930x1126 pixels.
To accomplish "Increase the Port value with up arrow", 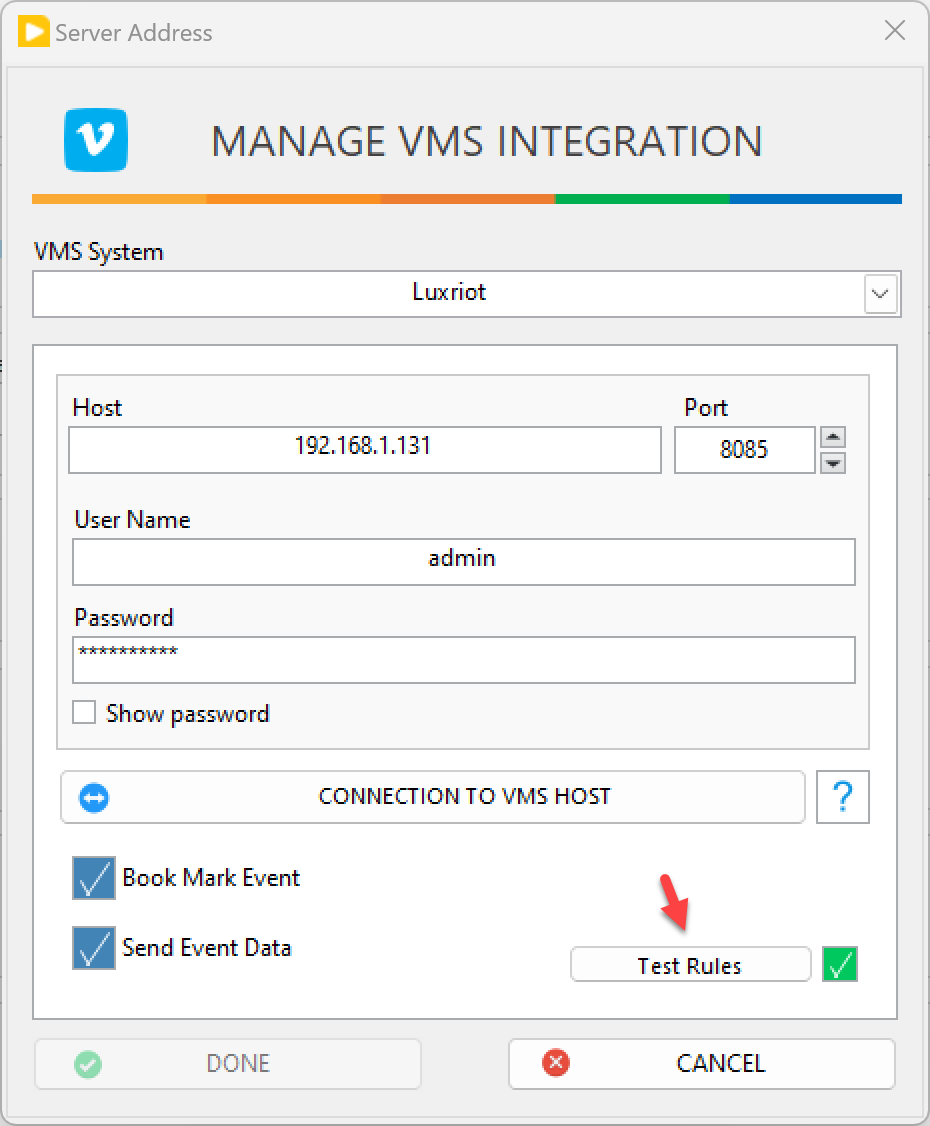I will [833, 438].
